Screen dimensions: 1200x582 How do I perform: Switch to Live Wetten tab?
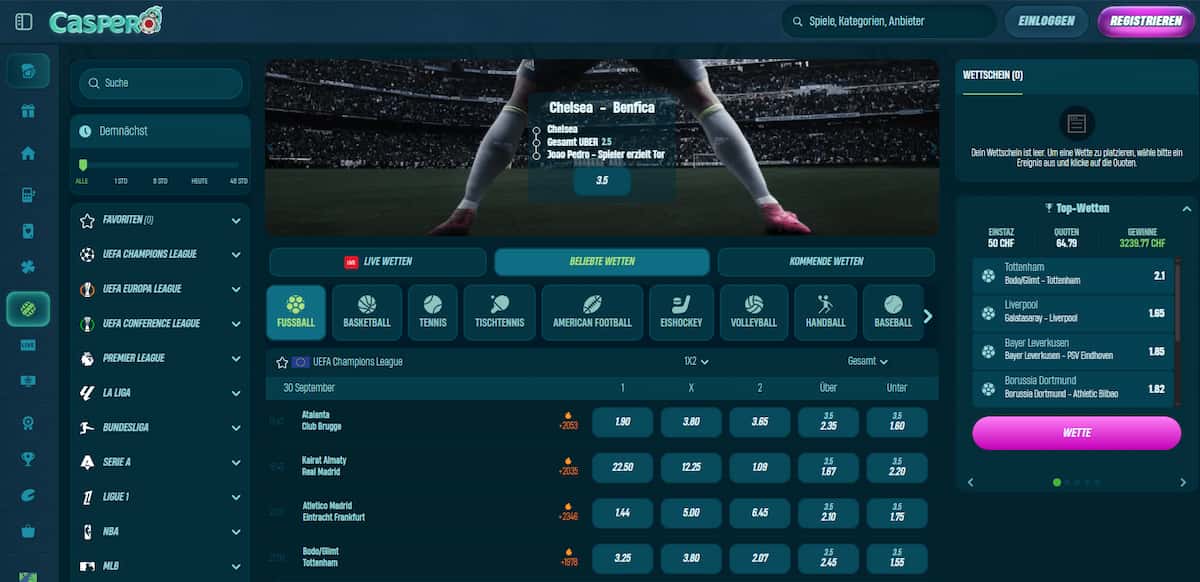click(378, 262)
